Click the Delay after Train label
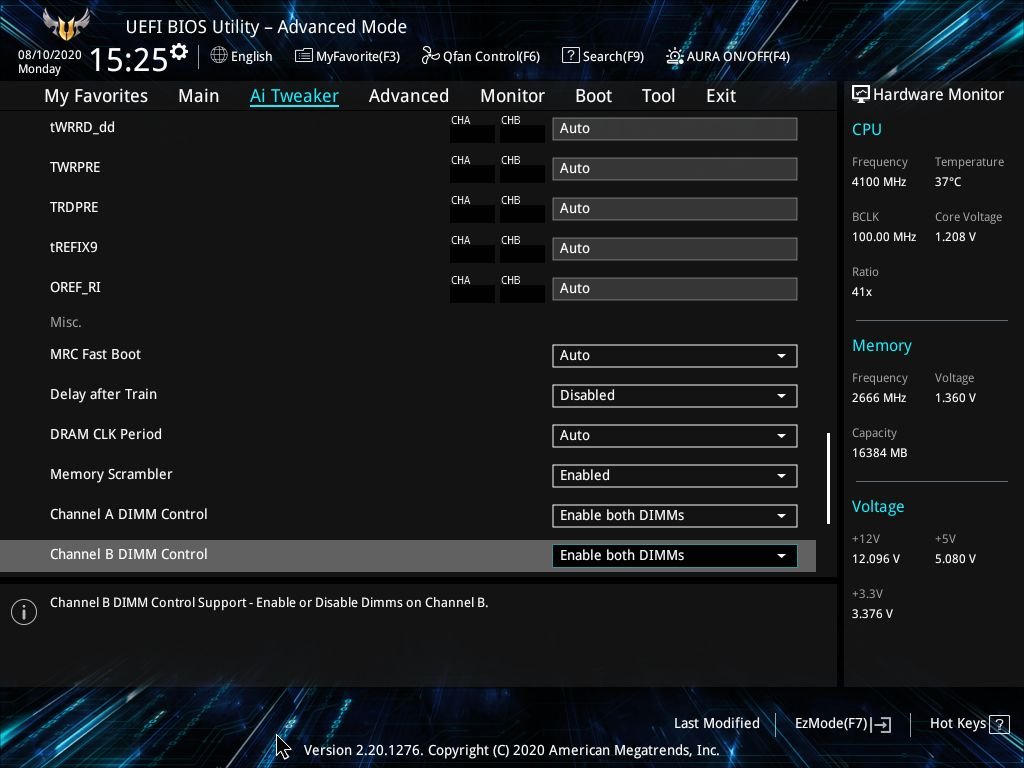Image resolution: width=1024 pixels, height=768 pixels. [103, 394]
